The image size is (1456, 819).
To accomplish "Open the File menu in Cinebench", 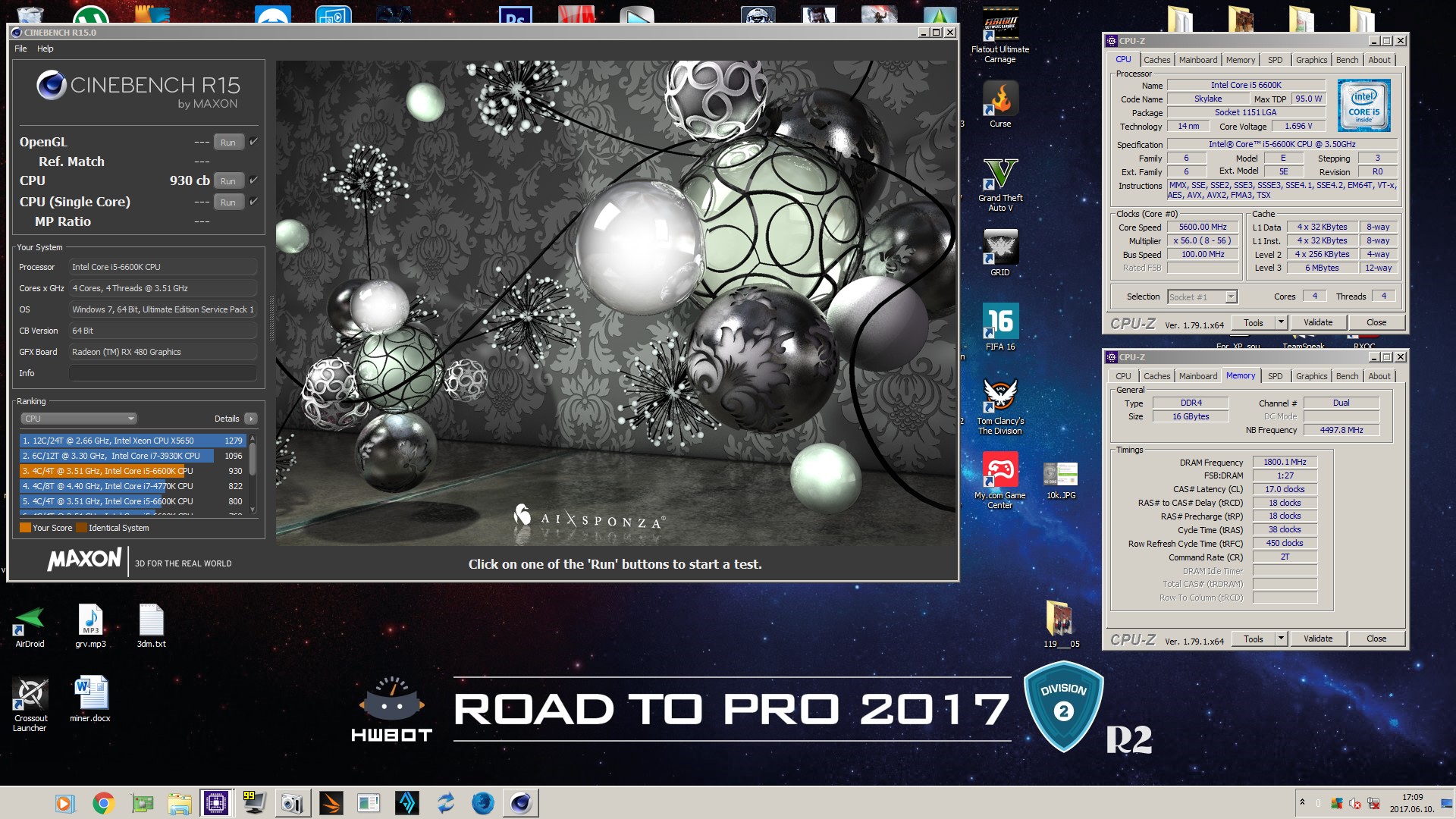I will (20, 49).
